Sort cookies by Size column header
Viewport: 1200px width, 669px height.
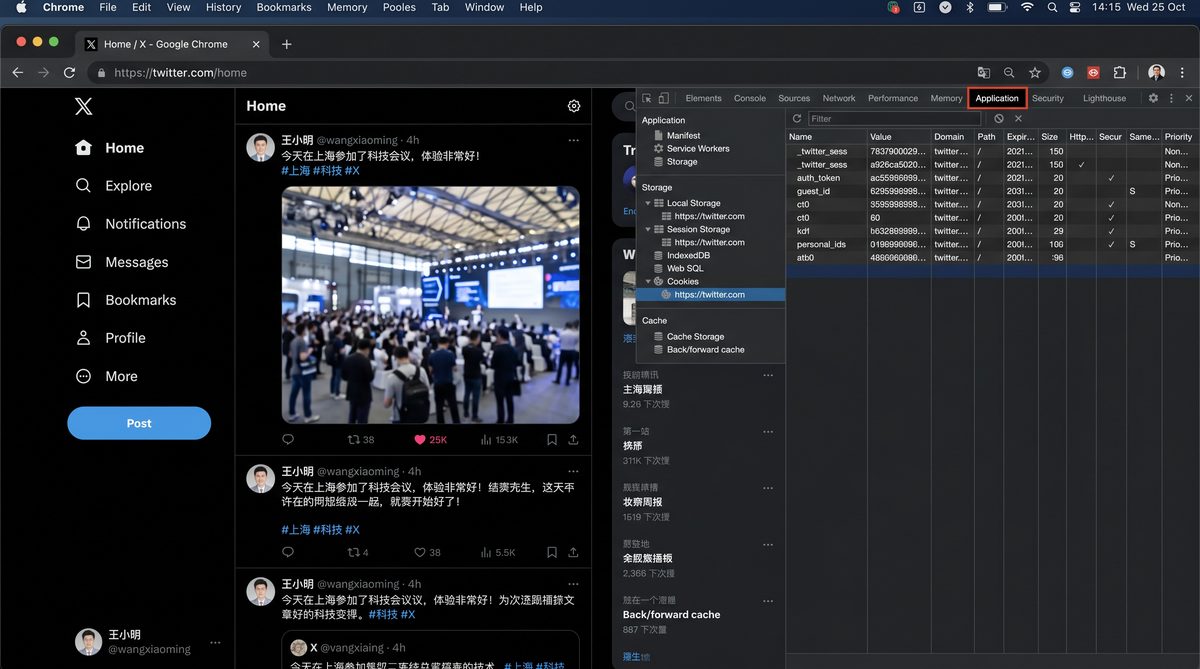click(1051, 137)
